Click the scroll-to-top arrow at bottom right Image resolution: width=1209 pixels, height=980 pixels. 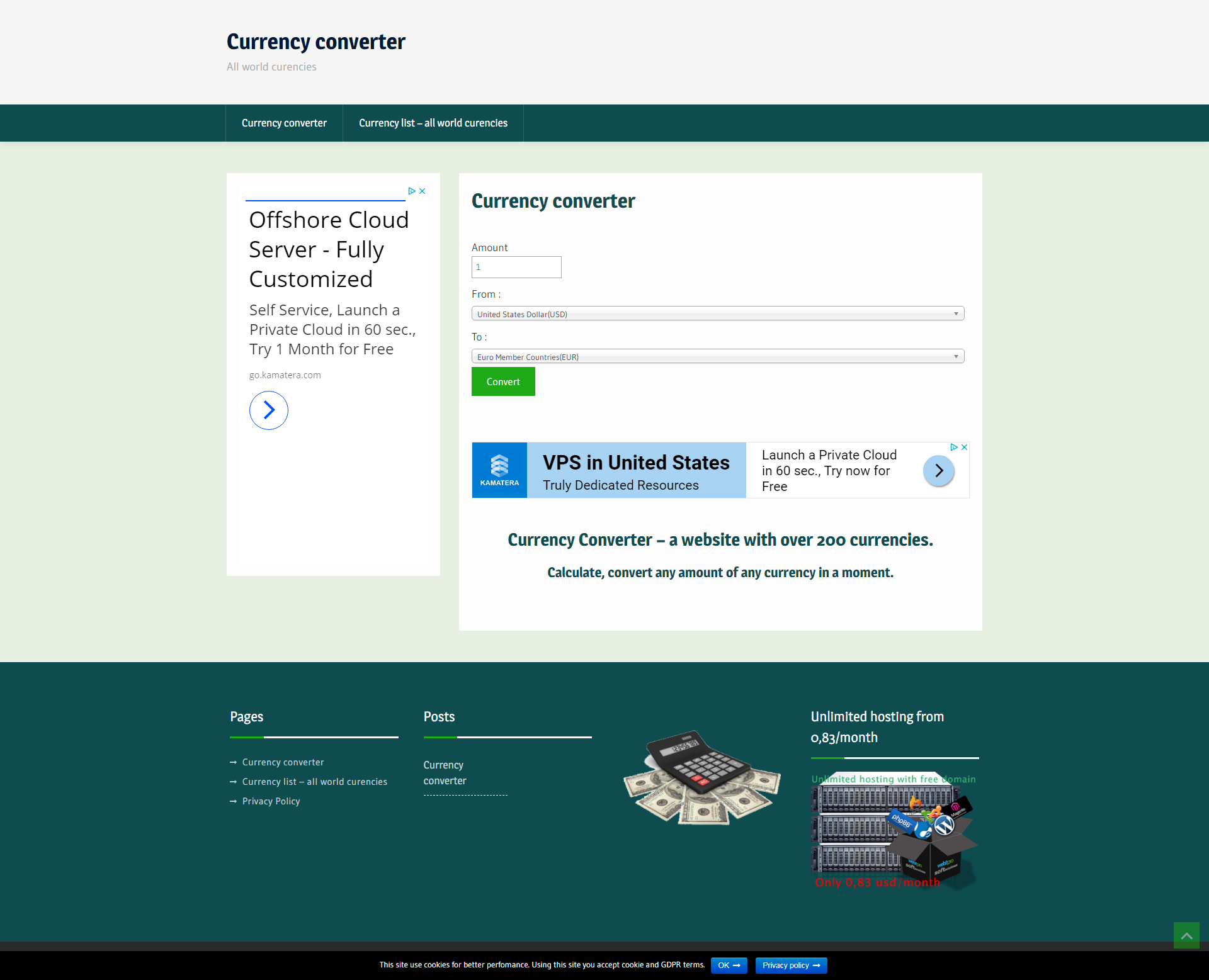coord(1186,935)
